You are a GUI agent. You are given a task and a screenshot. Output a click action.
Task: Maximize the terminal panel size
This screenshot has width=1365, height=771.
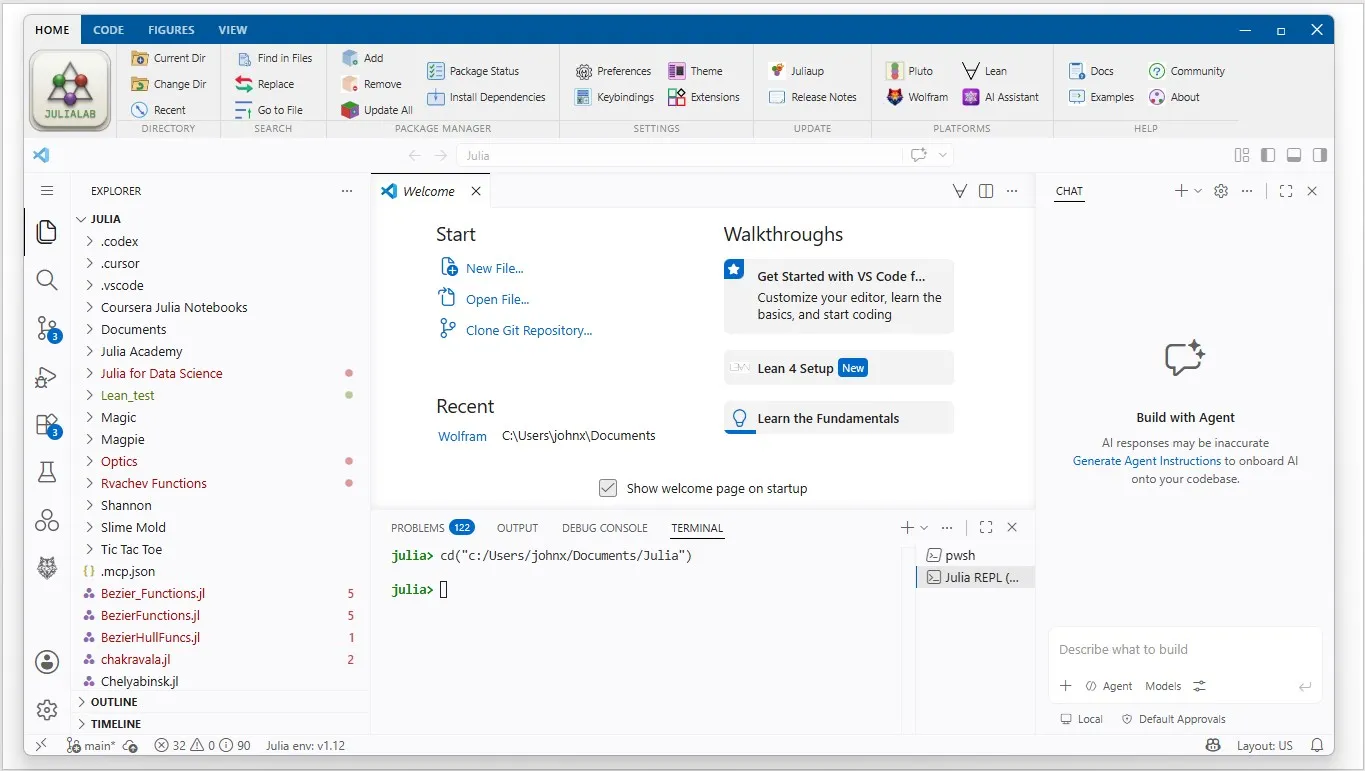tap(986, 527)
